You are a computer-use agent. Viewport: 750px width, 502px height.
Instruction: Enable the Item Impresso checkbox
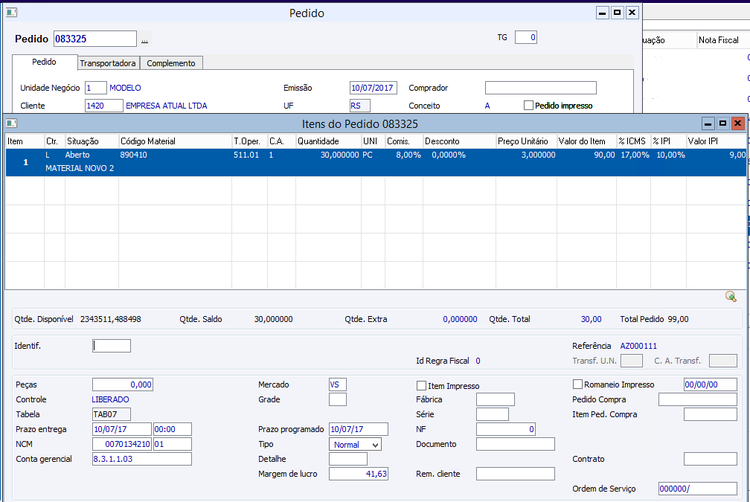(421, 385)
